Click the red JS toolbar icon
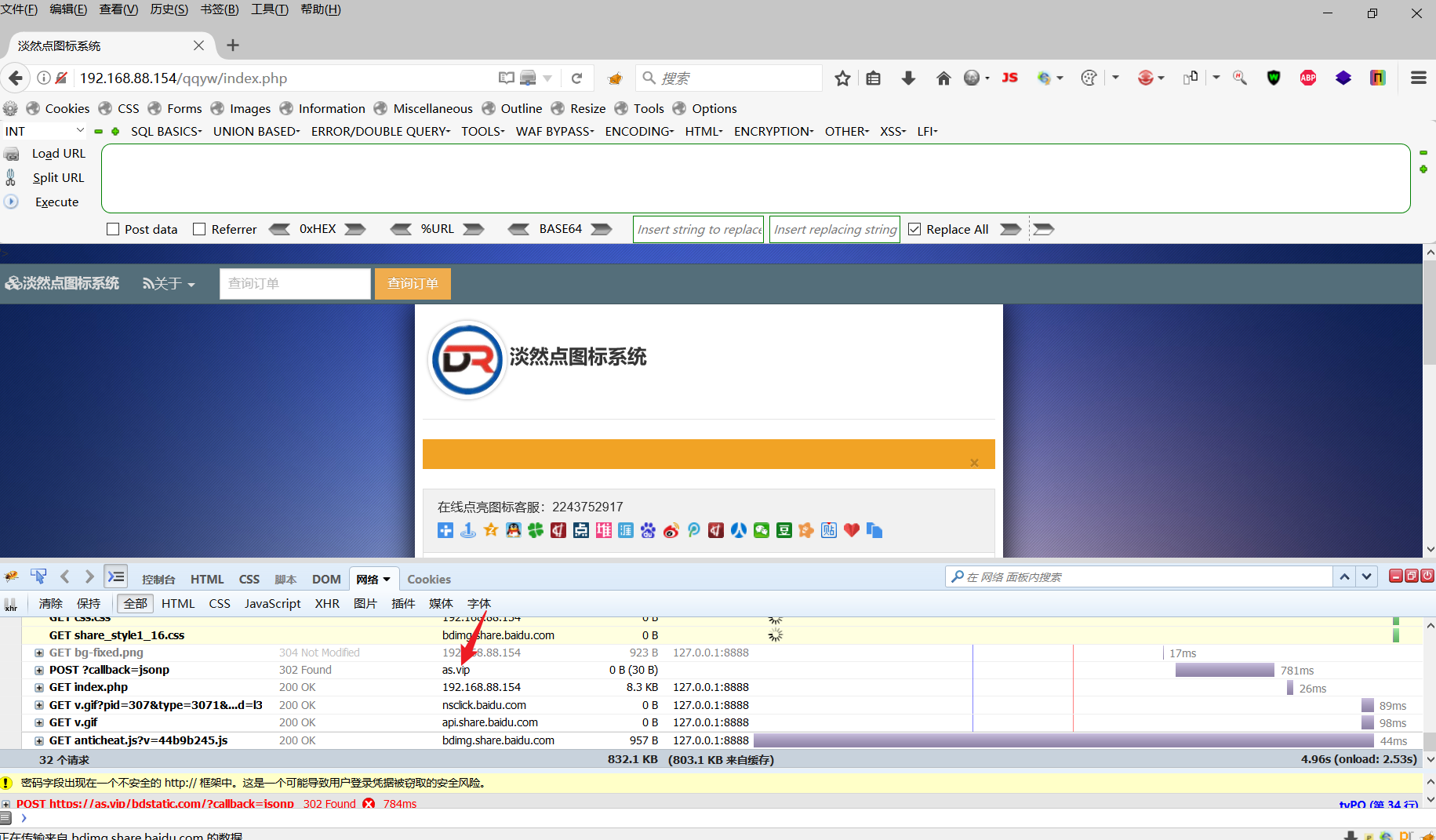 tap(1010, 78)
